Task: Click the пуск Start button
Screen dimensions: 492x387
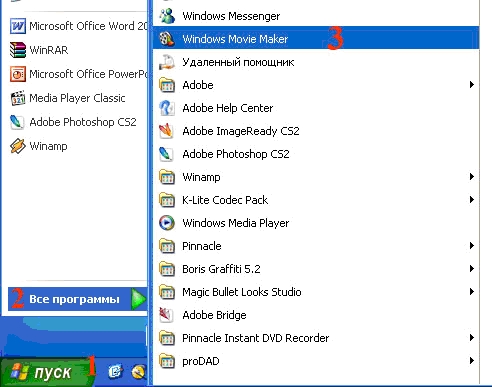Action: click(x=47, y=372)
